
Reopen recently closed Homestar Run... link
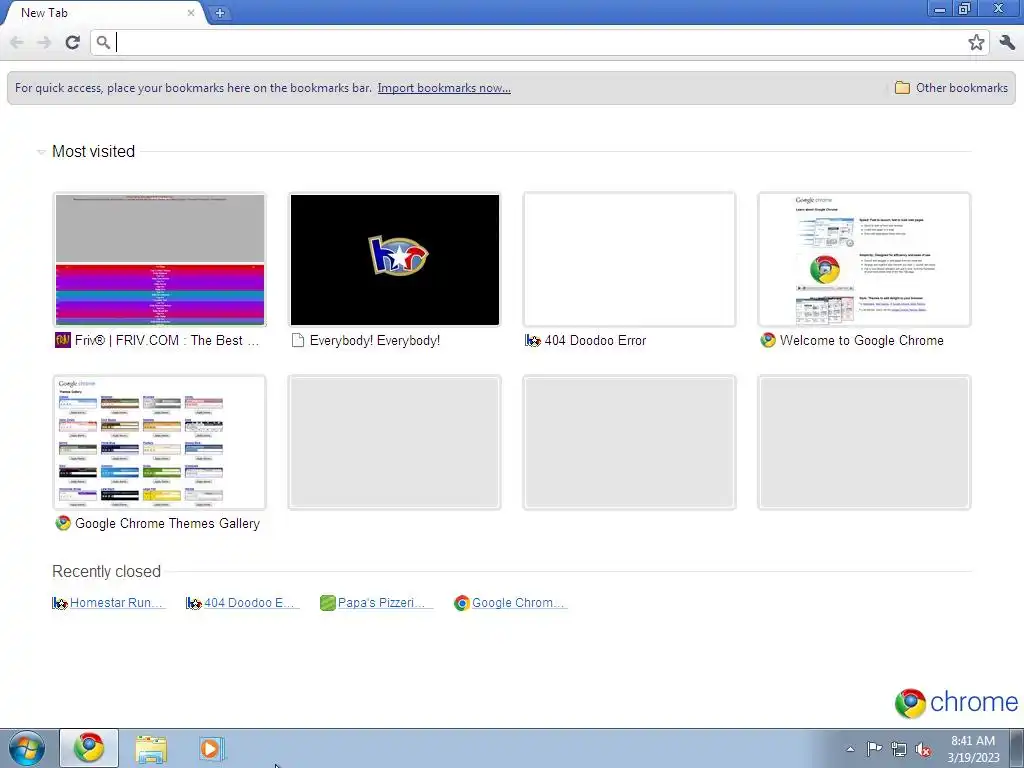pos(116,603)
